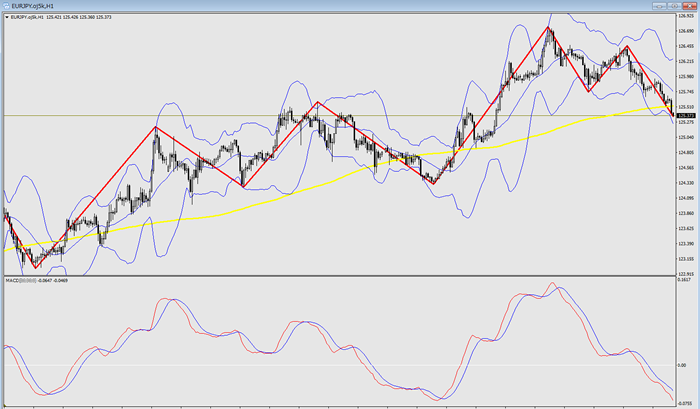Click the current price label 125.373

point(686,116)
